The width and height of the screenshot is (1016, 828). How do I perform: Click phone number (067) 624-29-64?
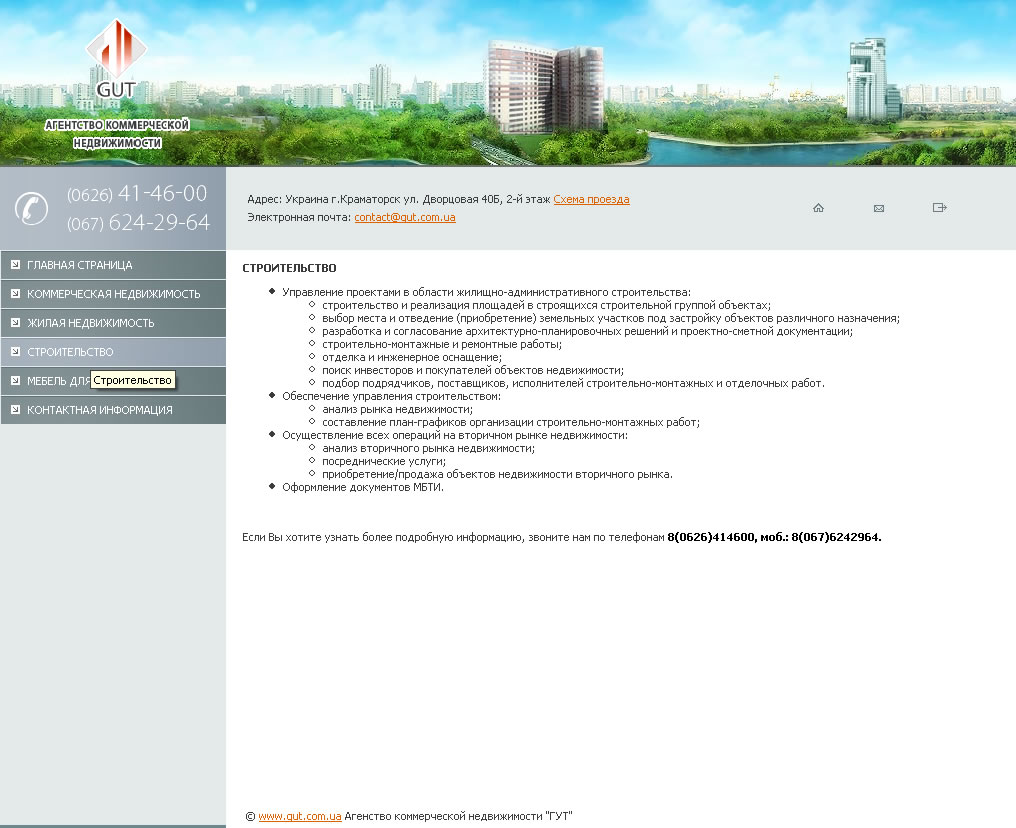click(138, 222)
